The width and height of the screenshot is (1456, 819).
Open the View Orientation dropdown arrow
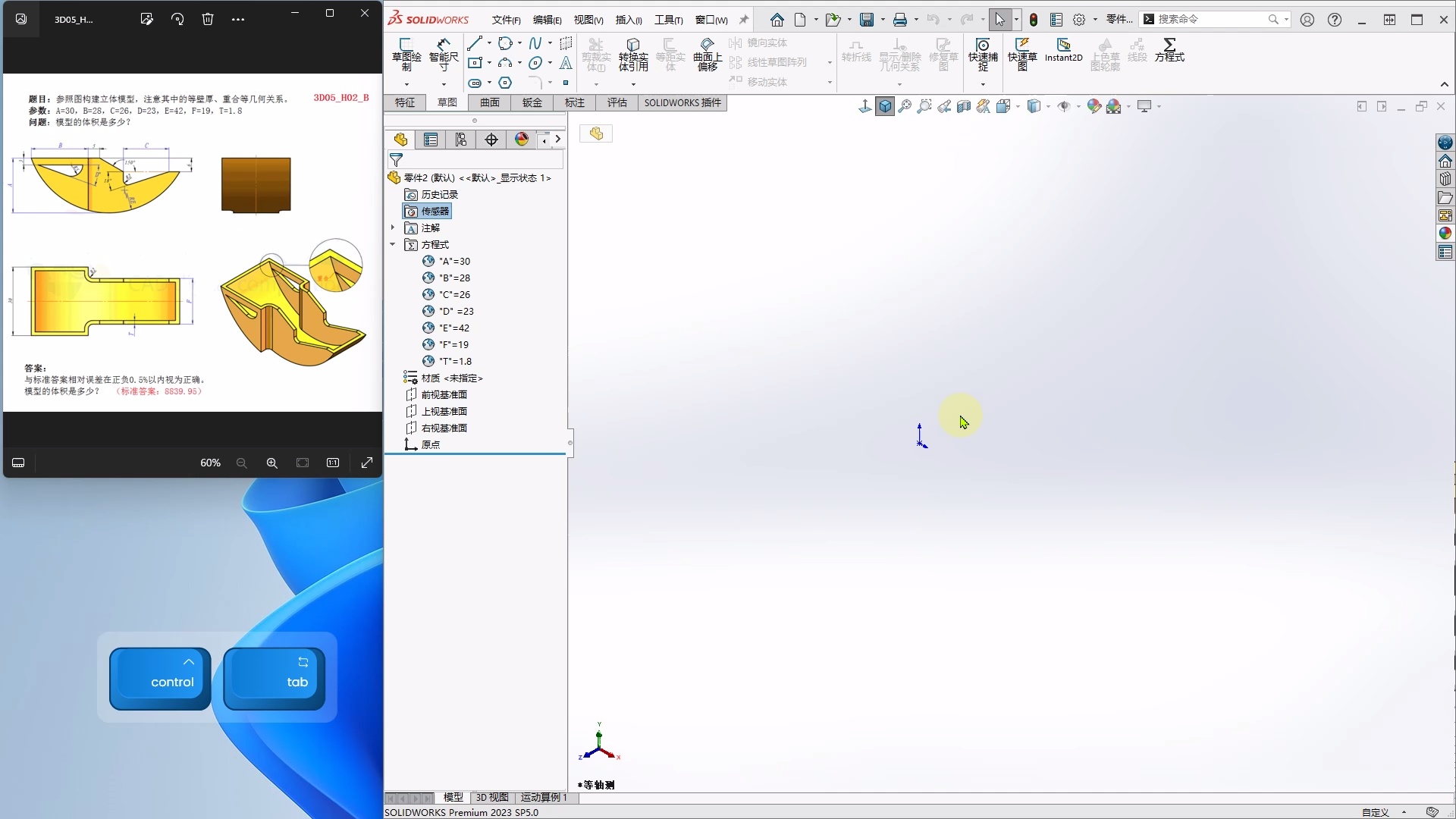click(1018, 106)
